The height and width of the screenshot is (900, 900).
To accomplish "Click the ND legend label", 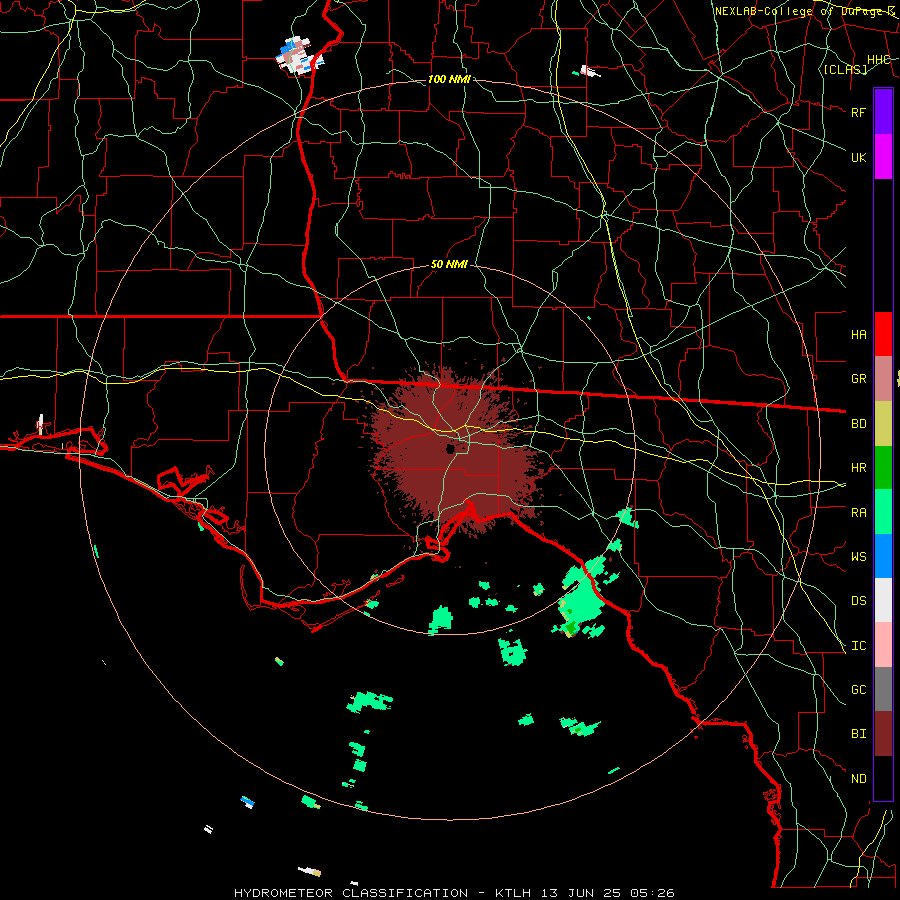I will pos(858,779).
